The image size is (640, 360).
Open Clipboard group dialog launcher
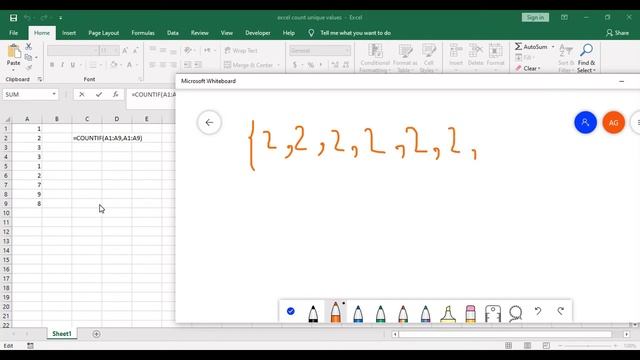coord(40,79)
